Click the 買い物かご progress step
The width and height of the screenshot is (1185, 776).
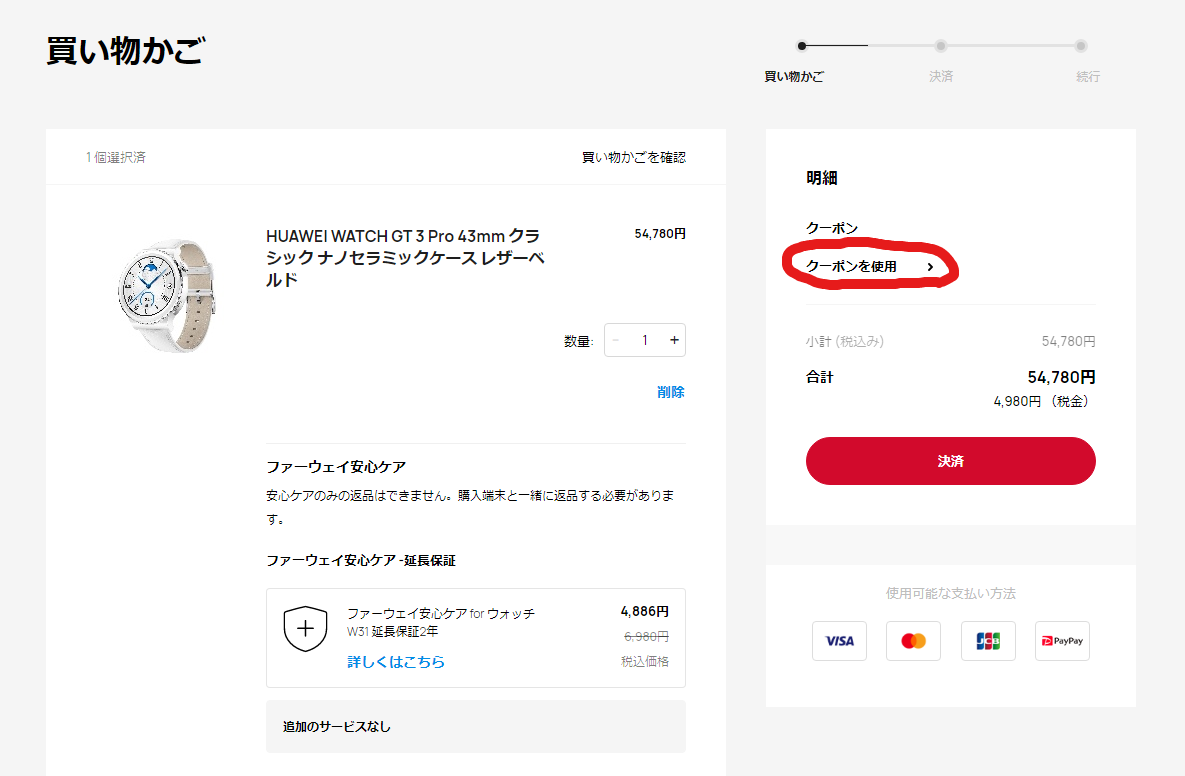coord(794,76)
